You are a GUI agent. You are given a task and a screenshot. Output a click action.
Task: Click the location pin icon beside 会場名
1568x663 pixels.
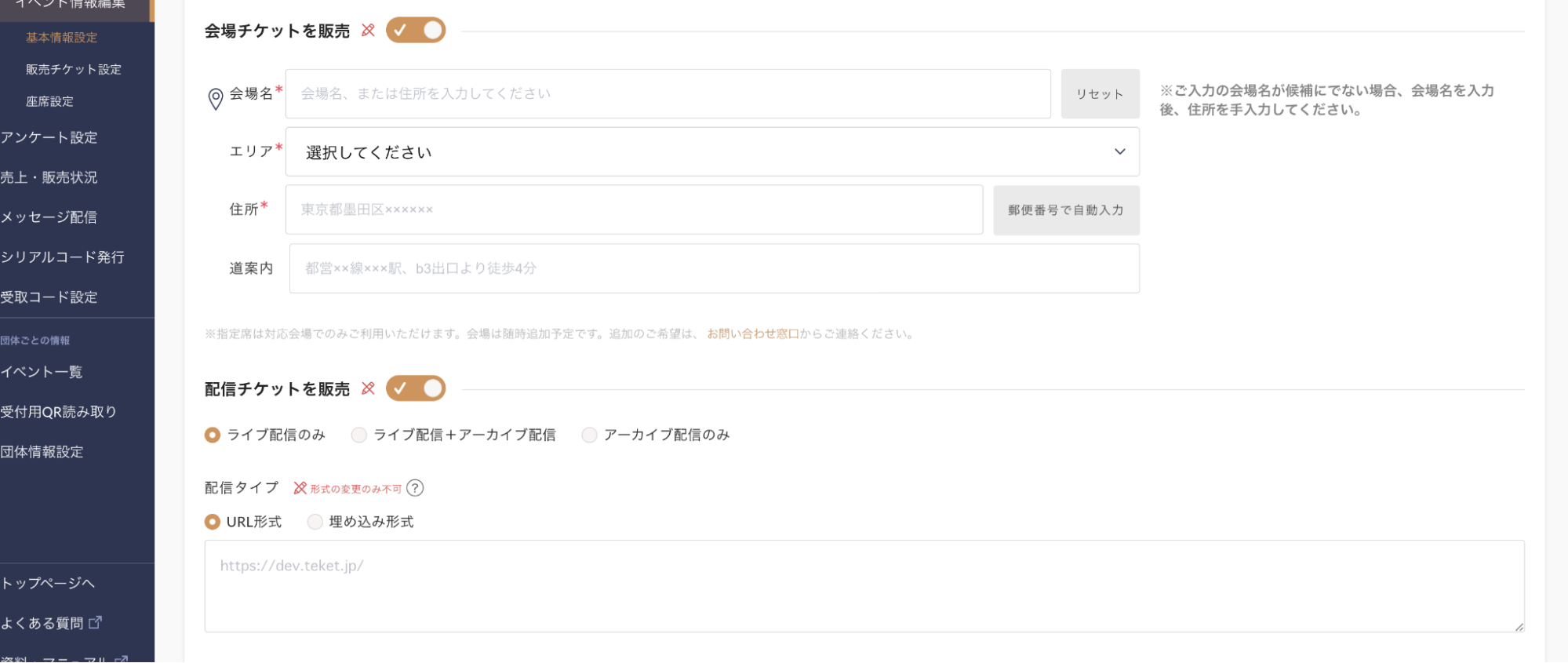(215, 99)
